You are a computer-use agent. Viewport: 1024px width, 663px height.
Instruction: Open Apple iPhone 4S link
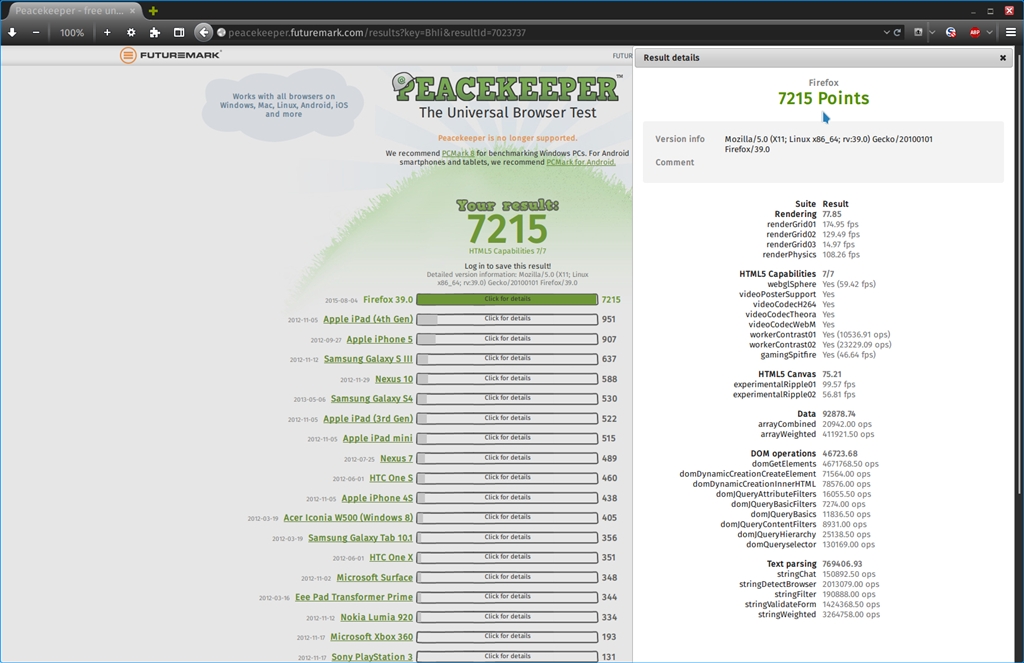coord(377,498)
